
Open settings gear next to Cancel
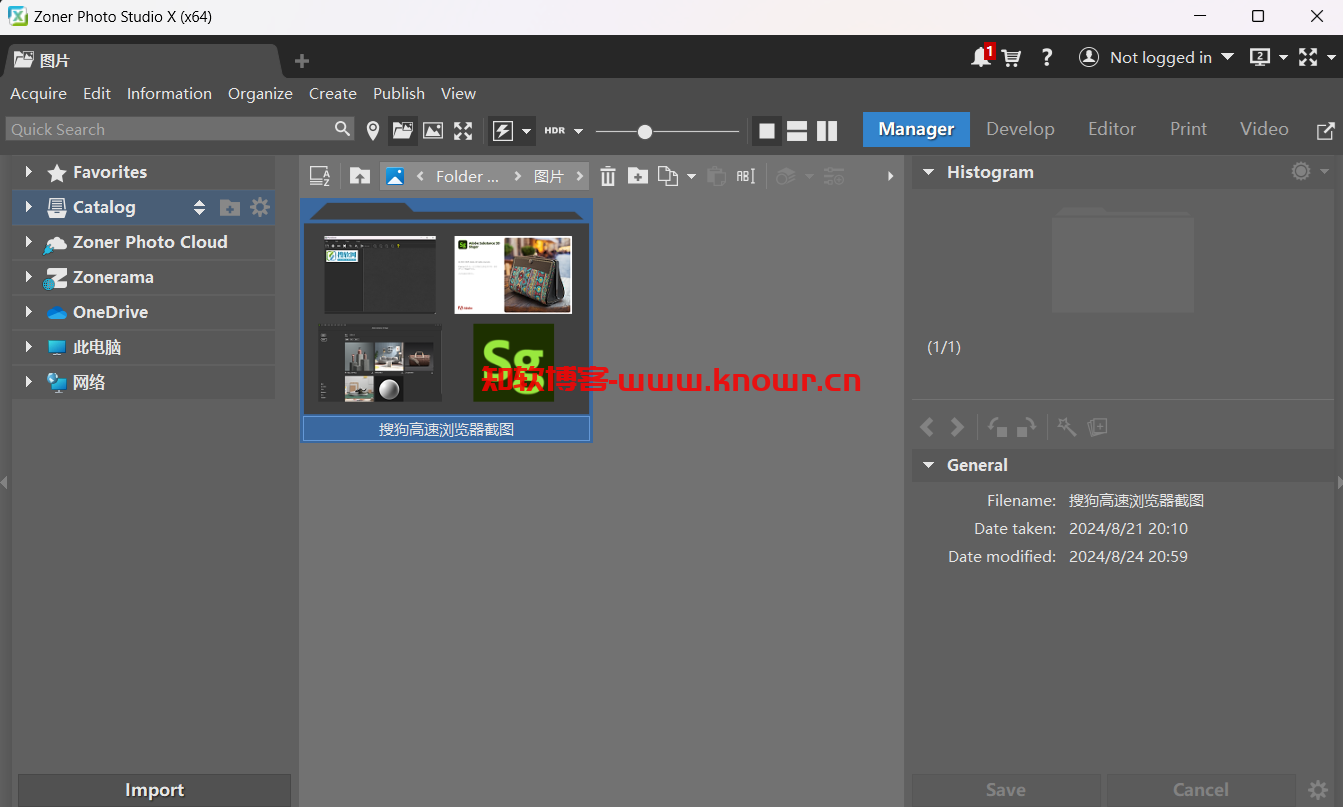click(1319, 790)
